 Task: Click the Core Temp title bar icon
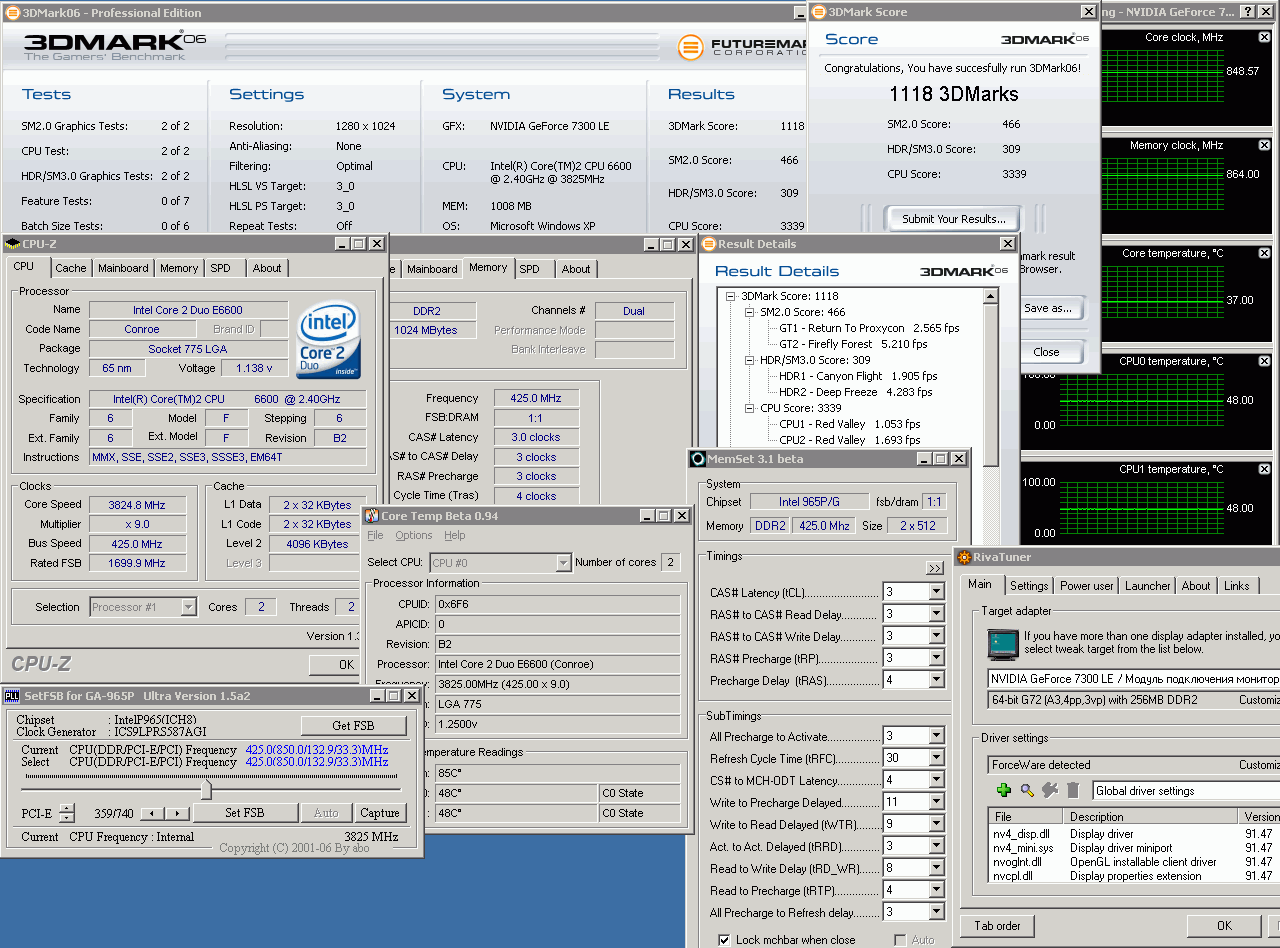tap(372, 516)
